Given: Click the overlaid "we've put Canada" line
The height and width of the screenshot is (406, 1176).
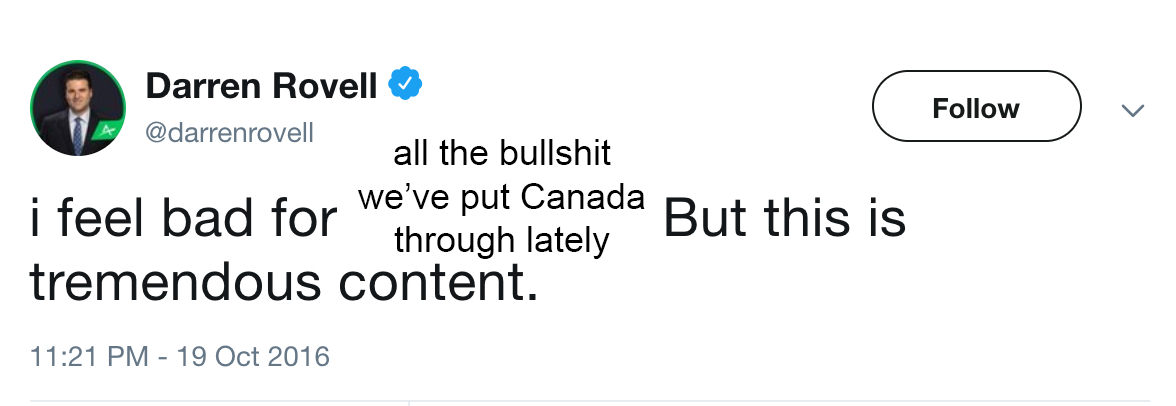Looking at the screenshot, I should click(501, 198).
